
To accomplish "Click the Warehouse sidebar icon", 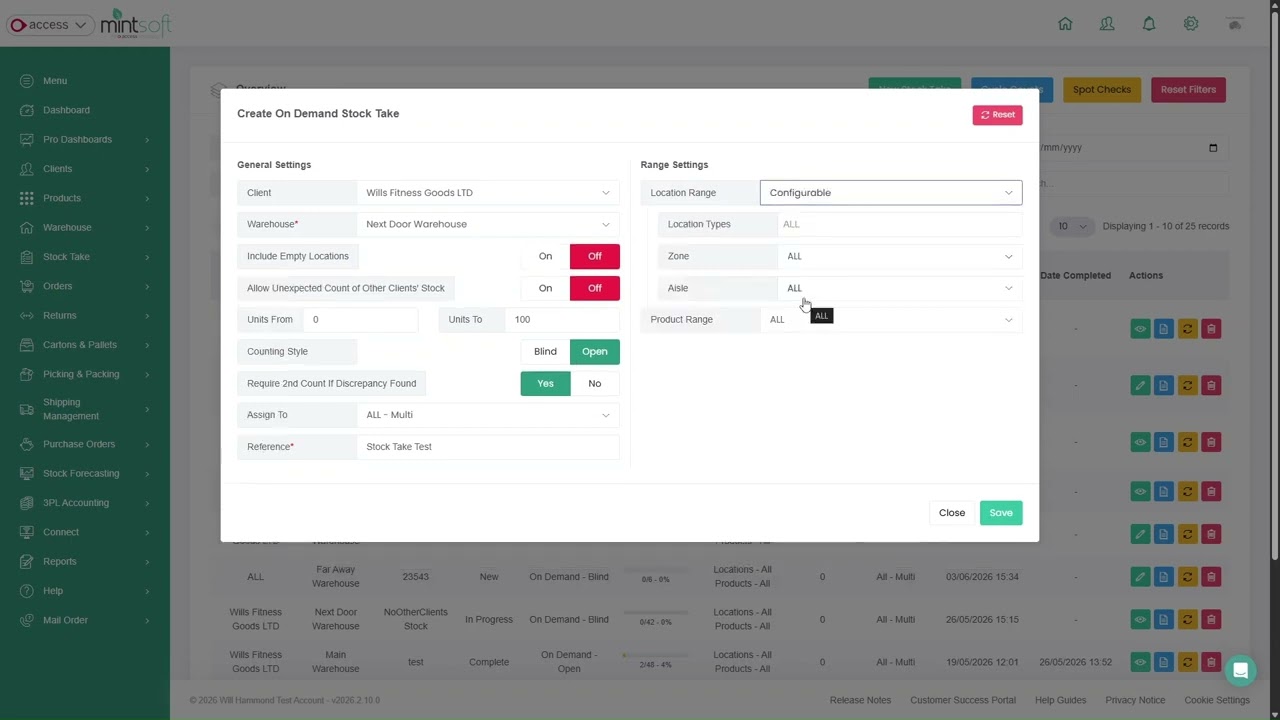I will click(x=26, y=227).
